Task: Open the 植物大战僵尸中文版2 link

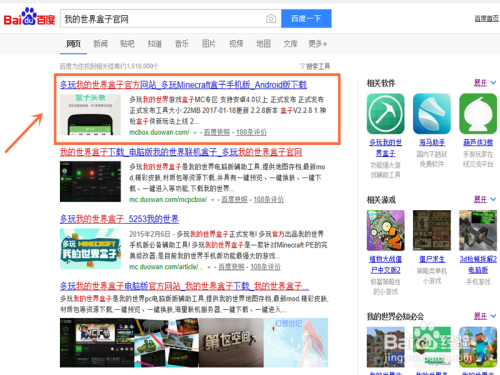Action: [386, 265]
